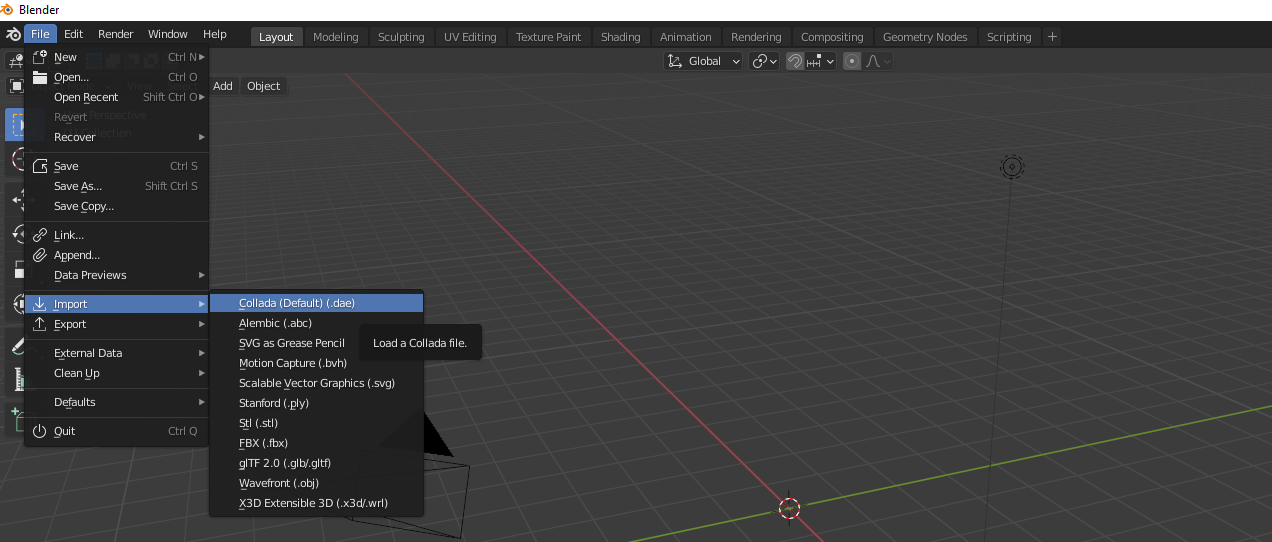Select Motion Capture (.bvh) import
The width and height of the screenshot is (1272, 542).
click(x=316, y=363)
